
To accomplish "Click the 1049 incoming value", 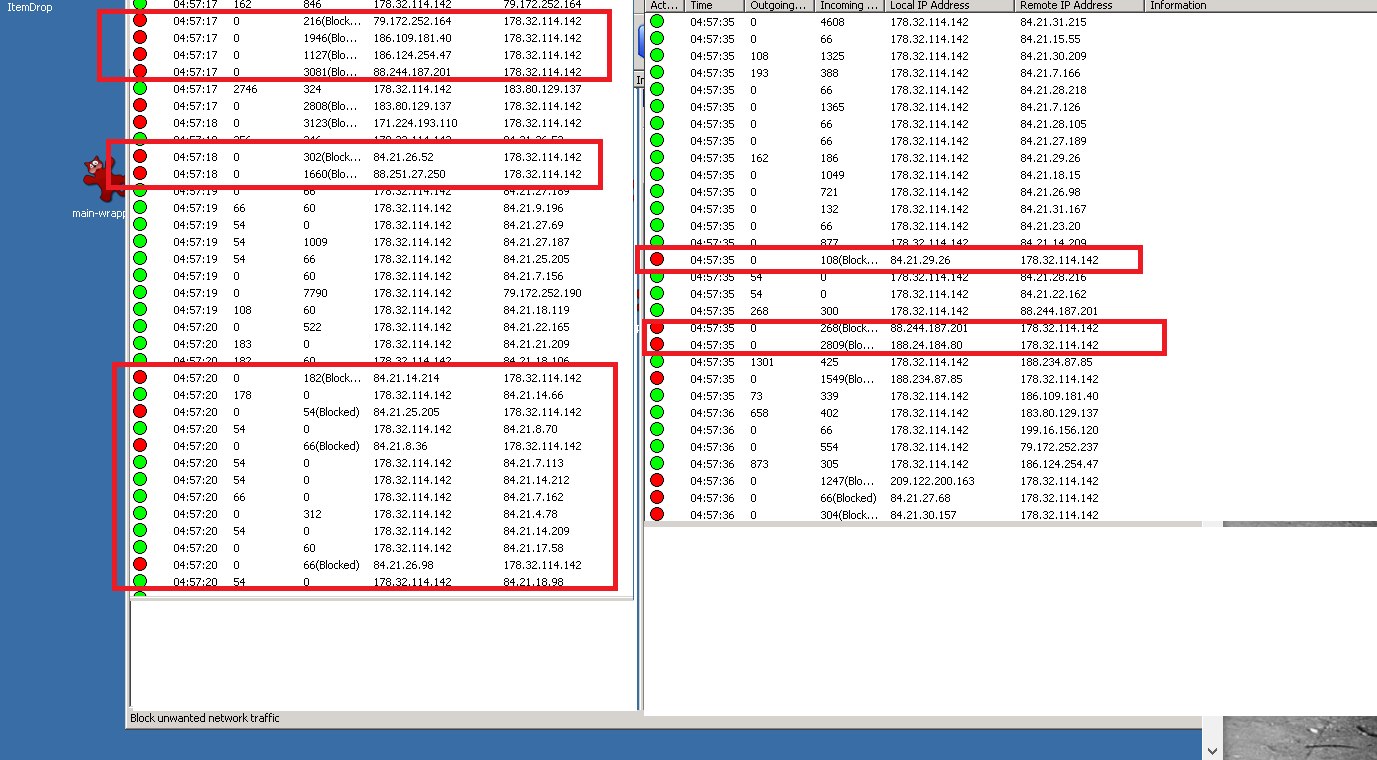I will pos(833,175).
